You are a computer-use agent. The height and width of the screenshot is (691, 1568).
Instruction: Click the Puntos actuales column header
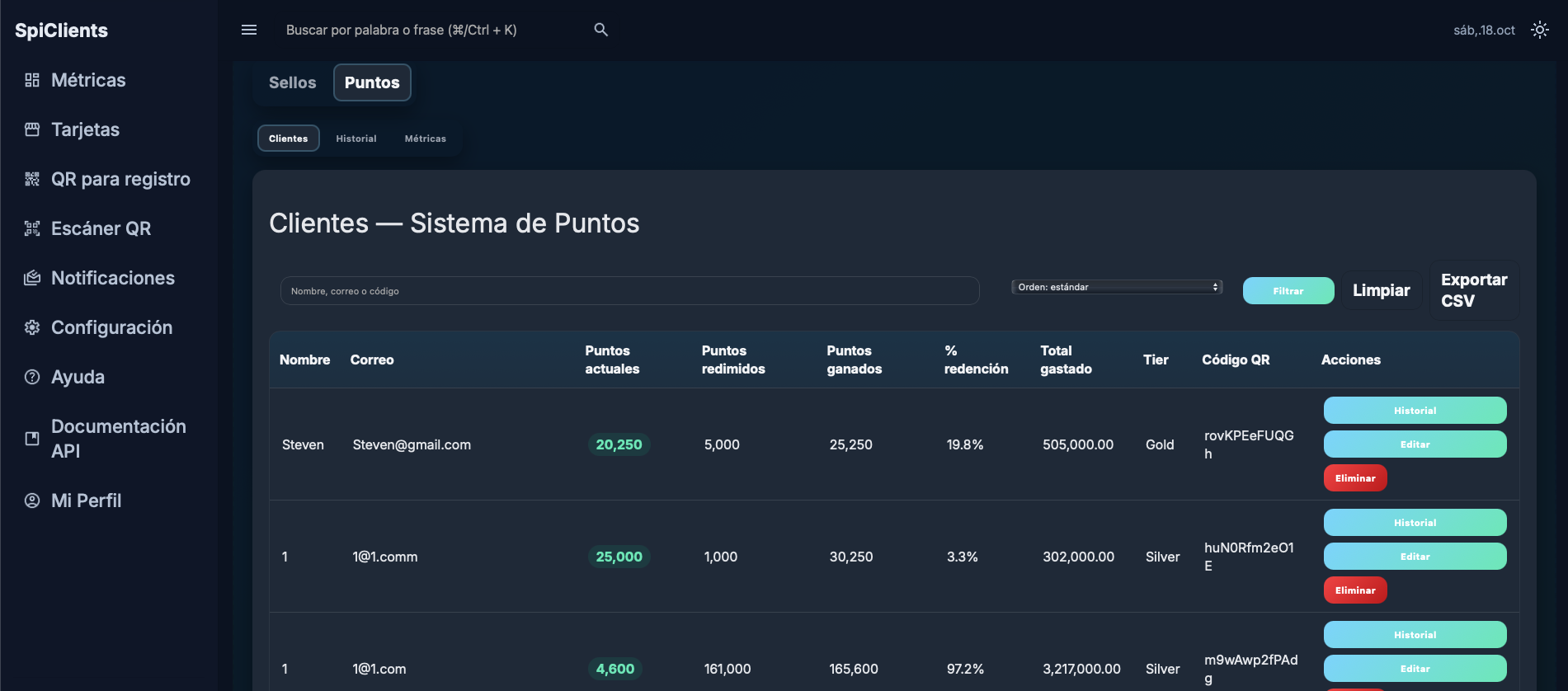click(x=612, y=360)
